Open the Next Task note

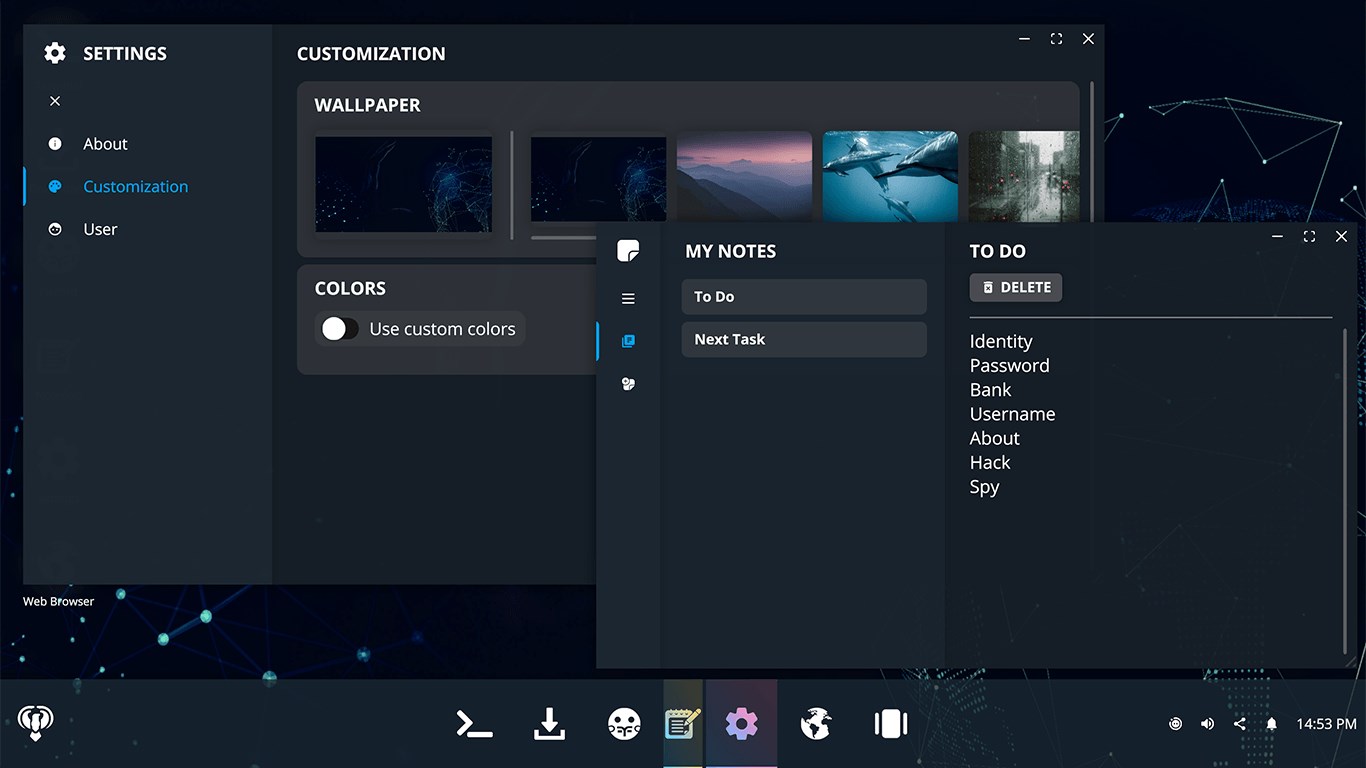(804, 340)
